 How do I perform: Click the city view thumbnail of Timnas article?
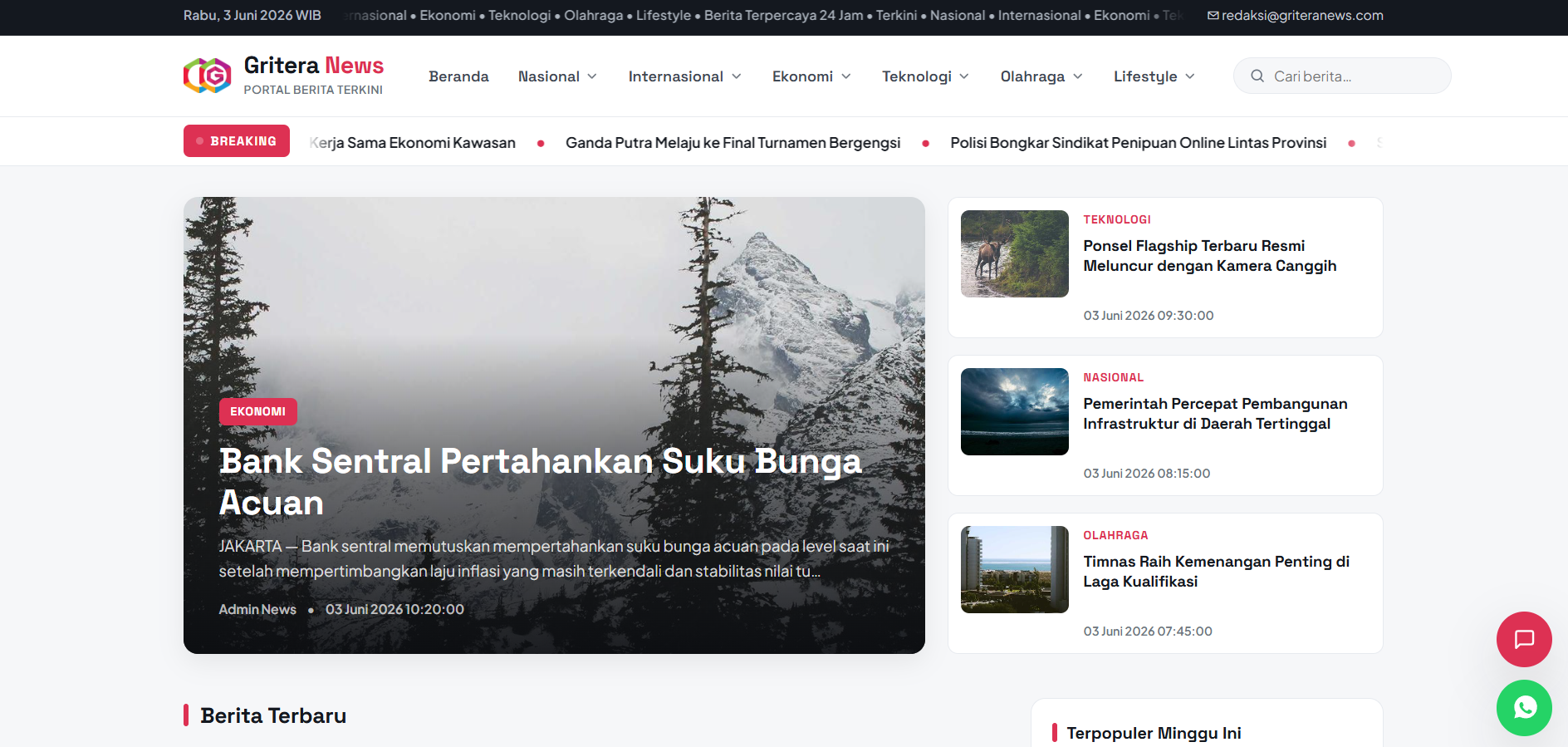click(x=1015, y=569)
